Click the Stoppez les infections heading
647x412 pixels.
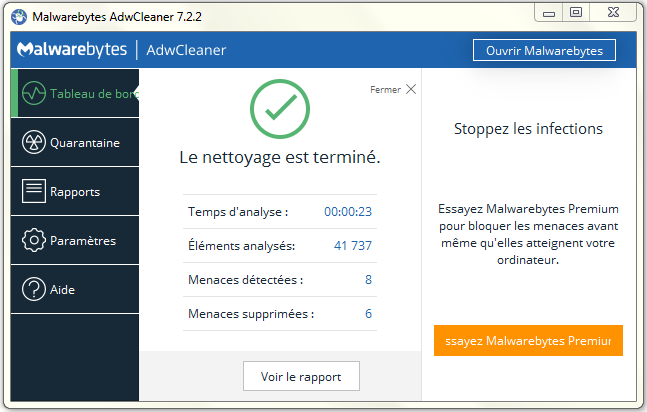(x=528, y=129)
